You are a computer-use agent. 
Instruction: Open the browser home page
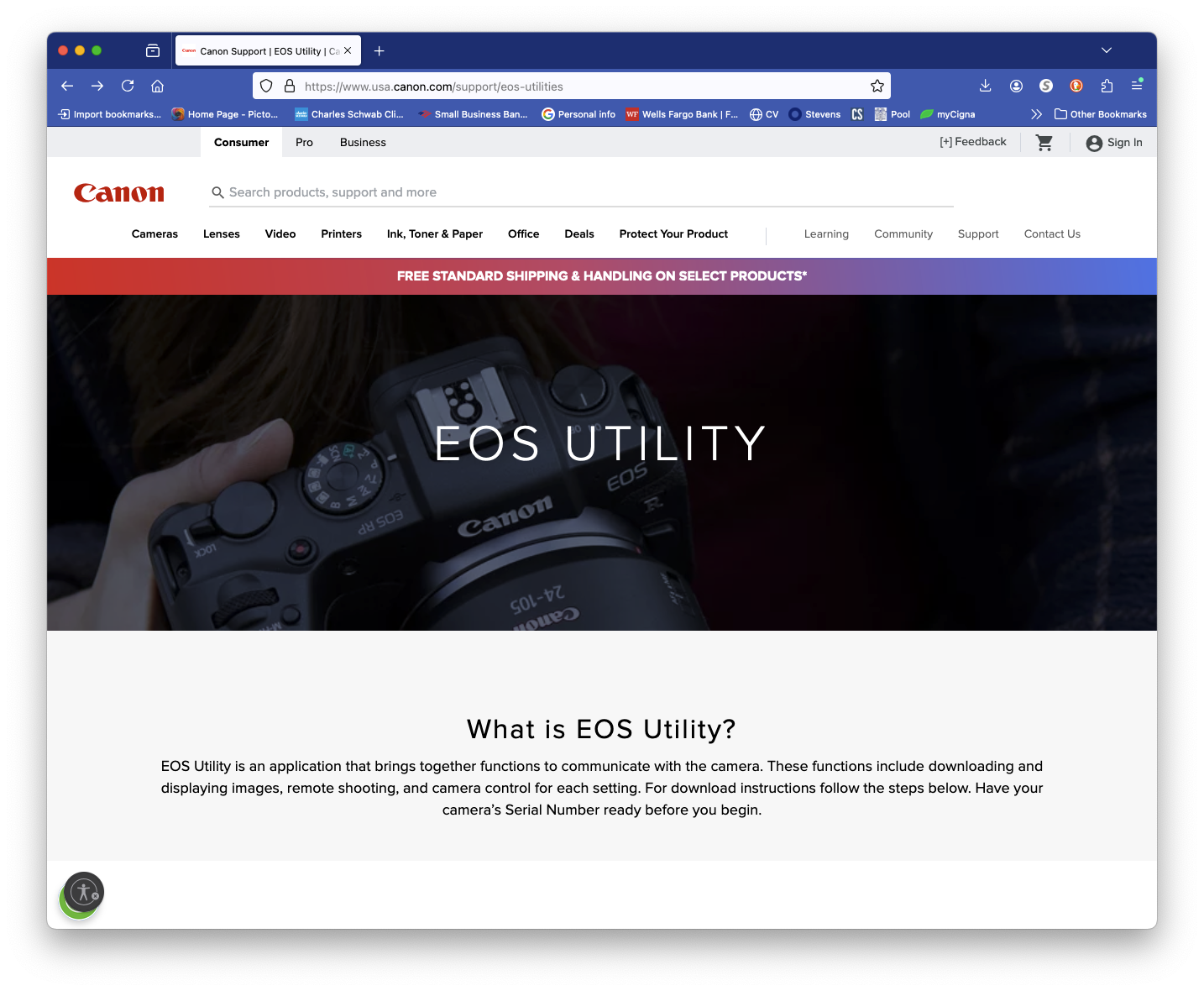pos(157,86)
